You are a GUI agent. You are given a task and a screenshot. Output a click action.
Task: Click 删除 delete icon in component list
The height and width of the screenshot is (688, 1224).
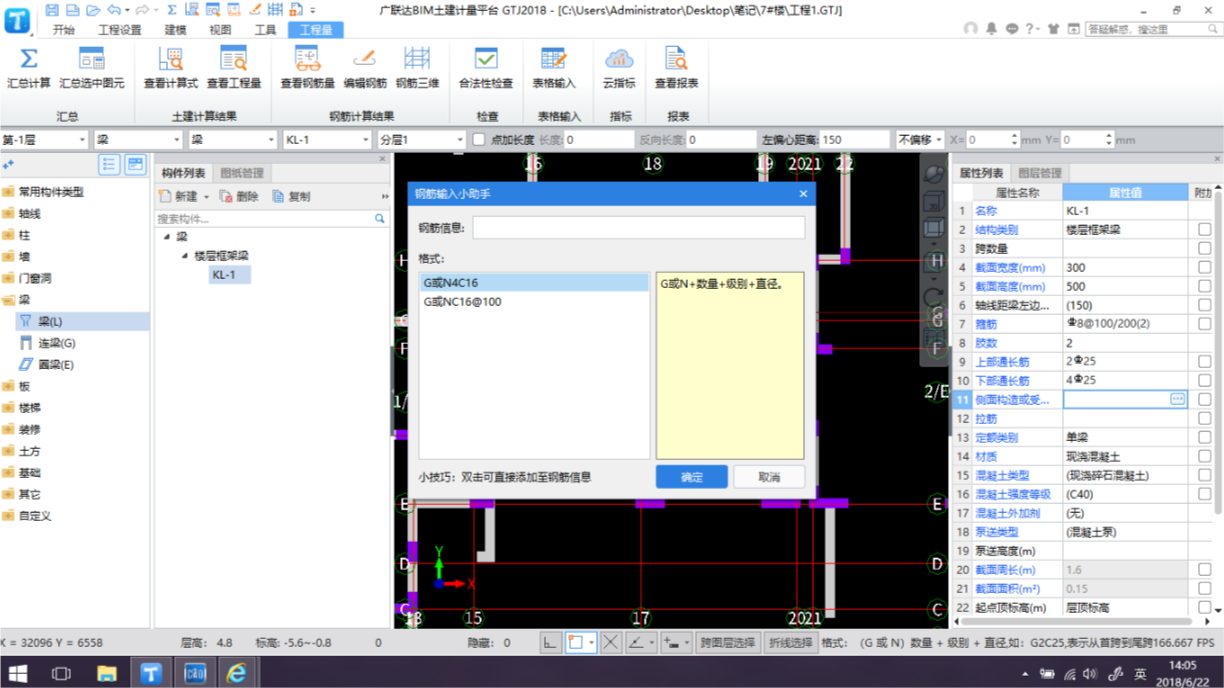point(226,197)
